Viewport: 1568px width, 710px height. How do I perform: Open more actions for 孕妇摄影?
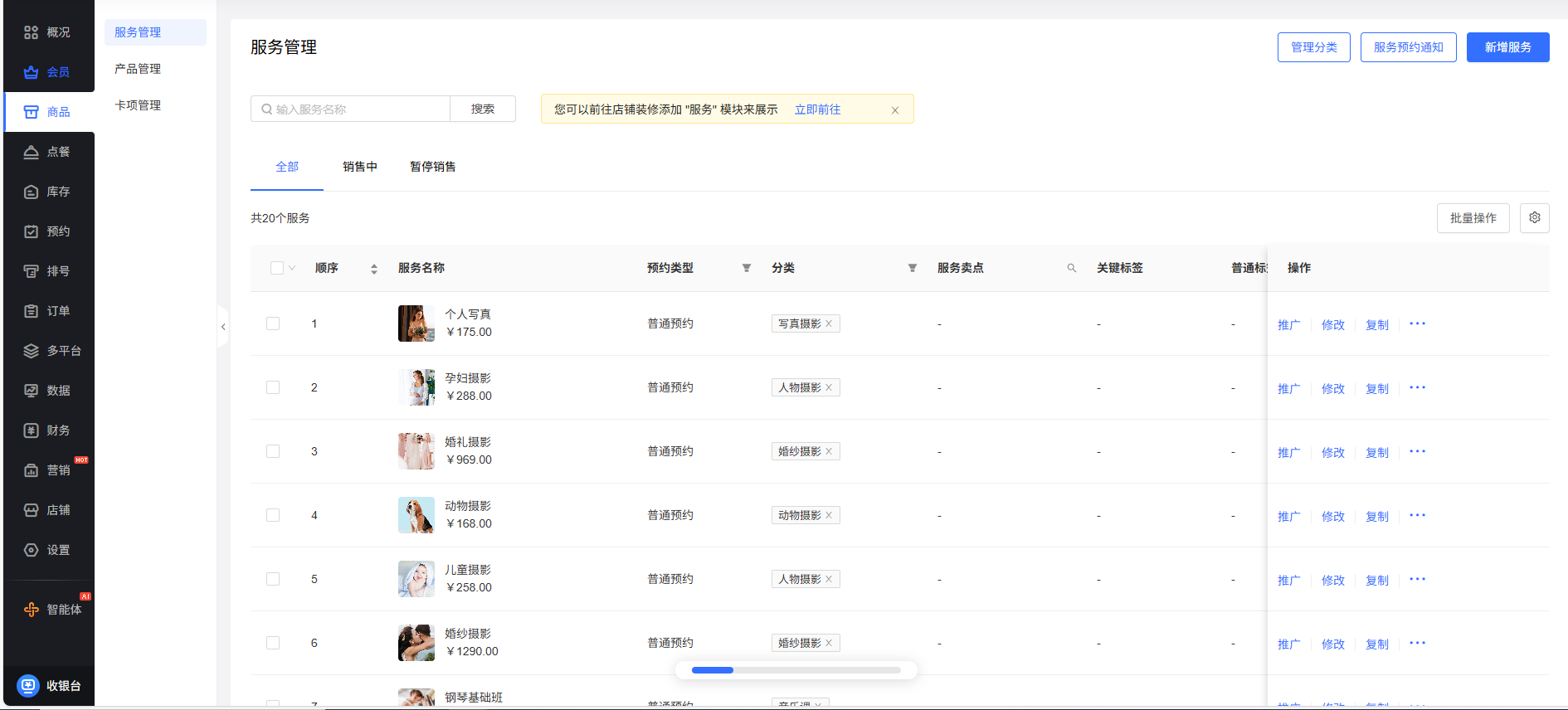pos(1417,387)
